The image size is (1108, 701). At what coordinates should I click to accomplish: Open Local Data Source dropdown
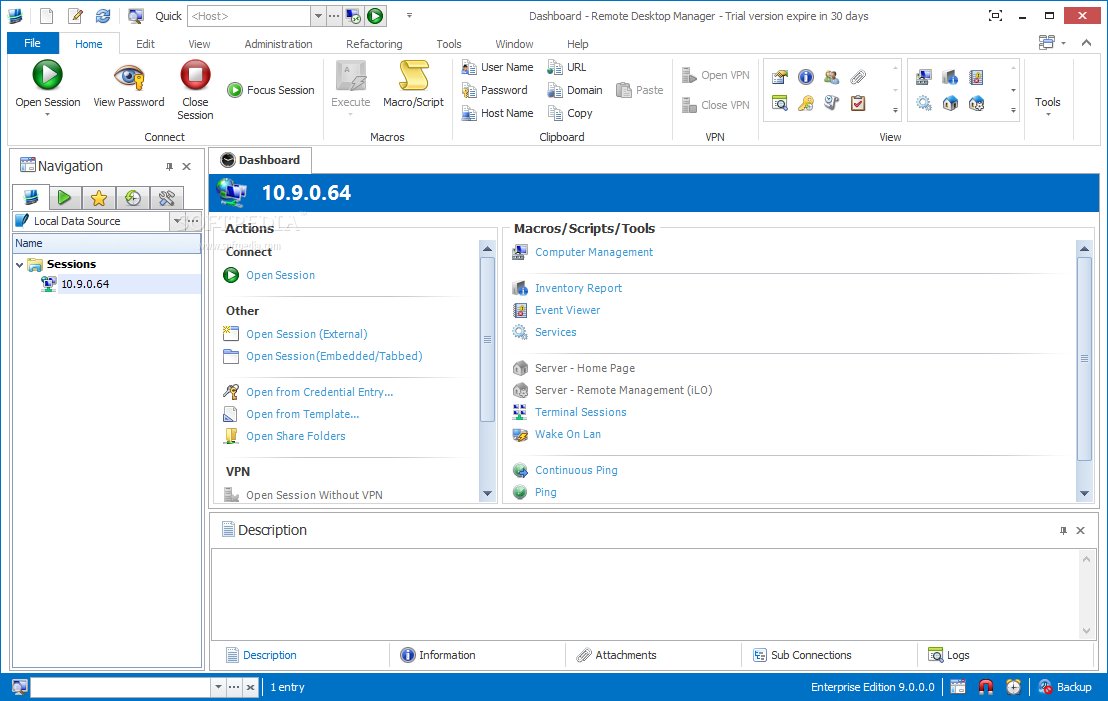[177, 221]
